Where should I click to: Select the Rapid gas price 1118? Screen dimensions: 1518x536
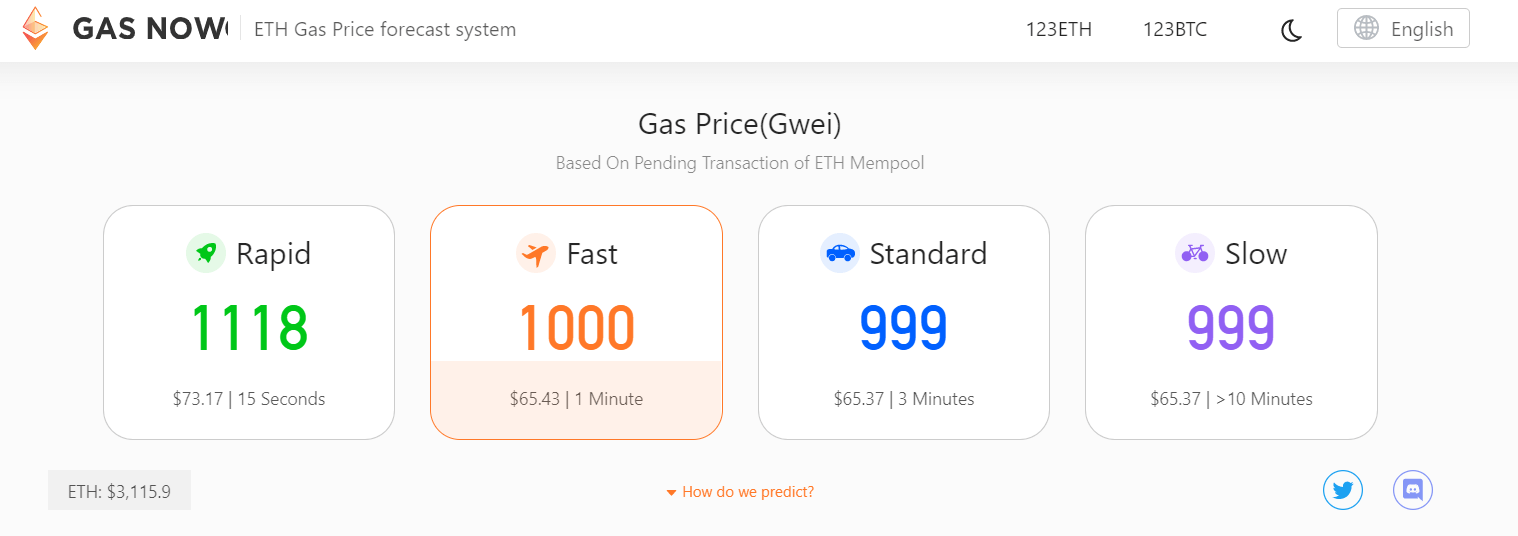[x=249, y=328]
